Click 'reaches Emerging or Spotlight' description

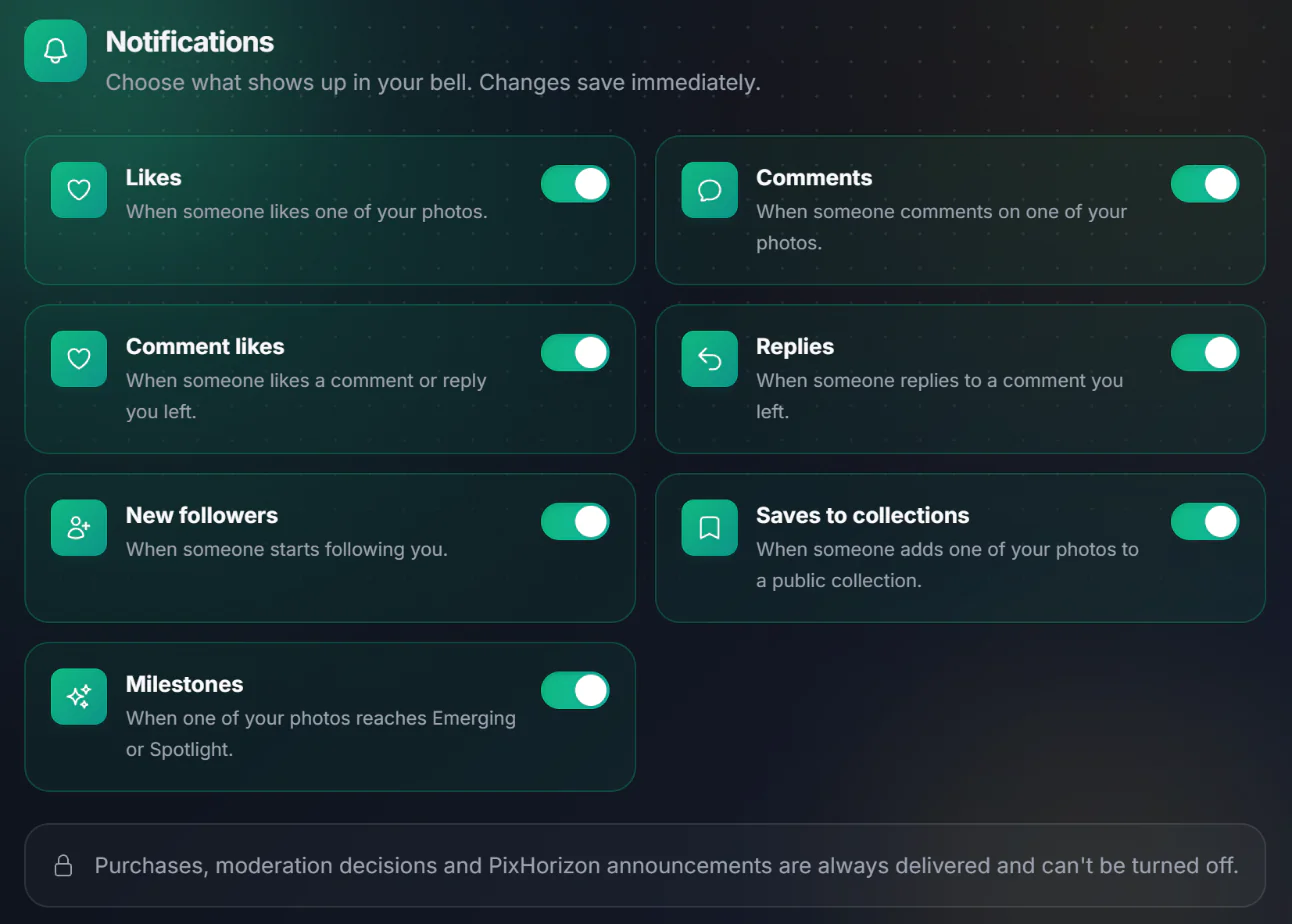[321, 734]
